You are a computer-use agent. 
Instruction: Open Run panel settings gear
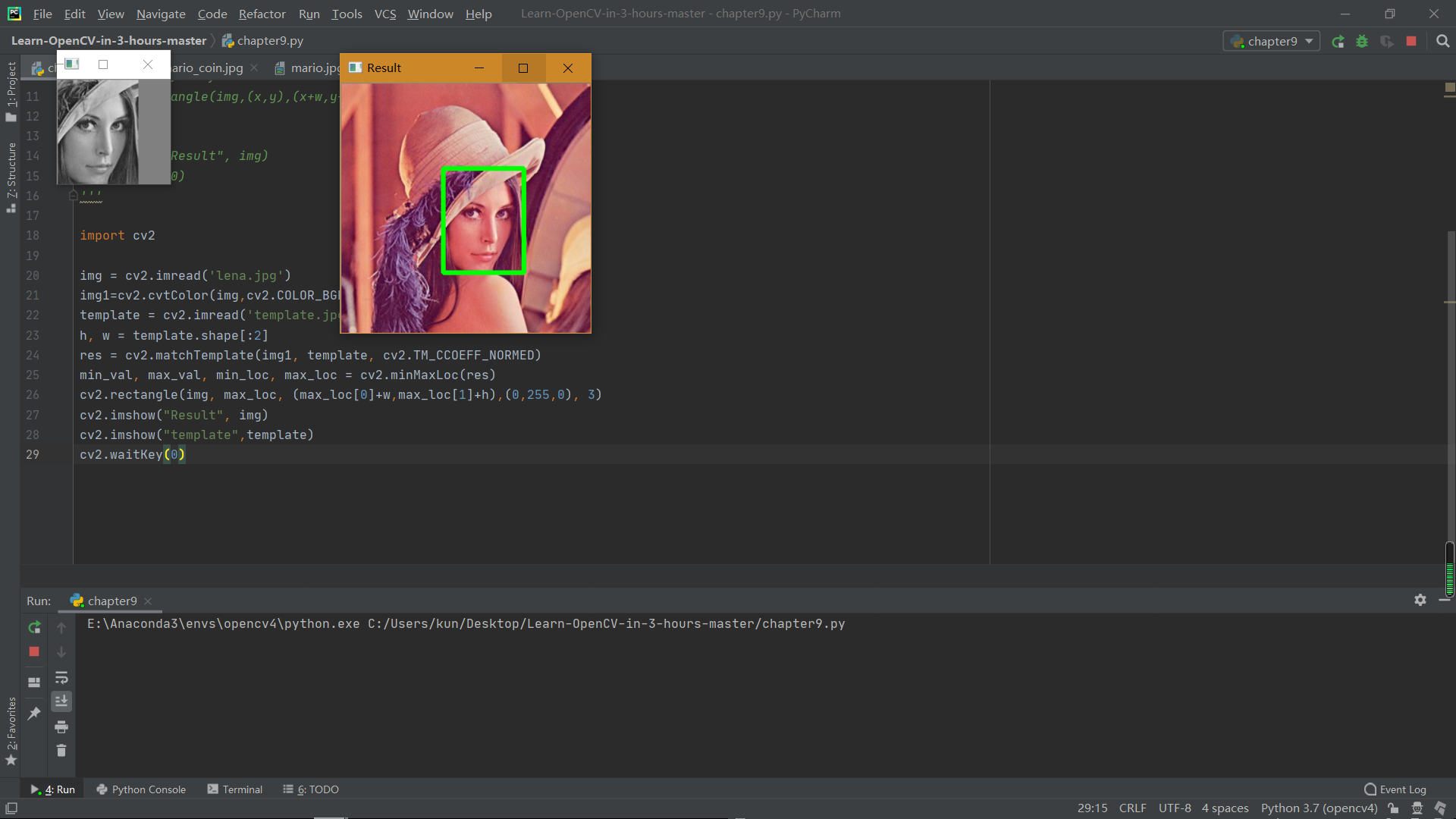(x=1420, y=600)
